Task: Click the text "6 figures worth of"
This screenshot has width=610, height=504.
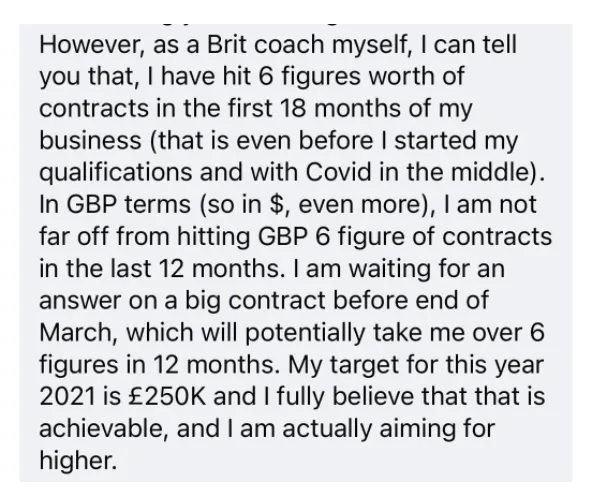Action: click(x=361, y=77)
